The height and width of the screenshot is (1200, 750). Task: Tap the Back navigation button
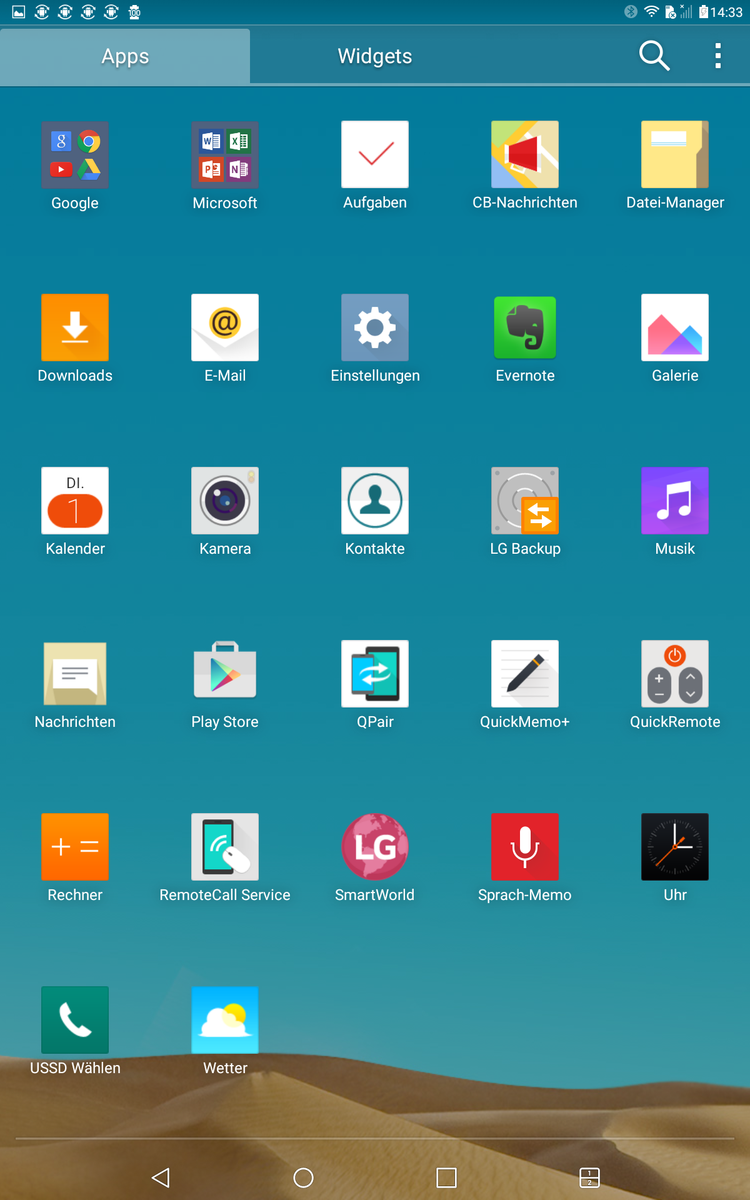(x=160, y=1177)
